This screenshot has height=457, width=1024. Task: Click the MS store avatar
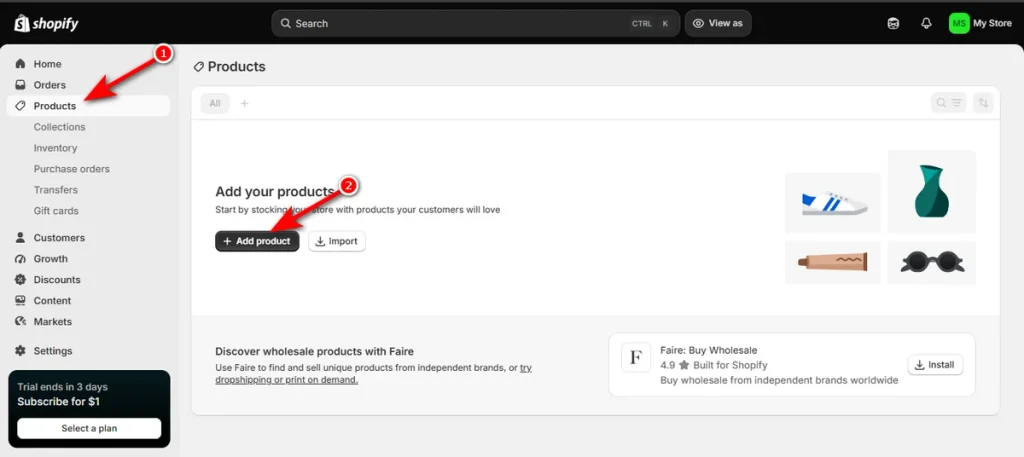point(959,24)
